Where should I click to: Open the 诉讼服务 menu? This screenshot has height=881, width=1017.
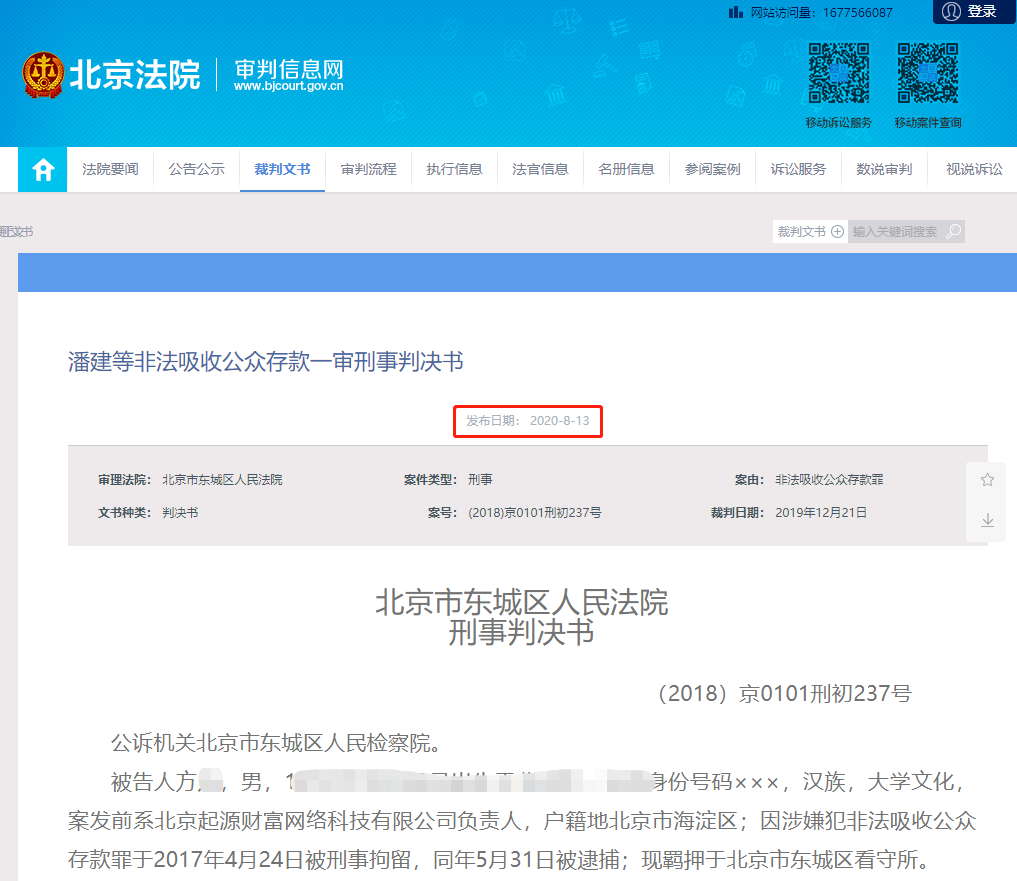click(798, 169)
